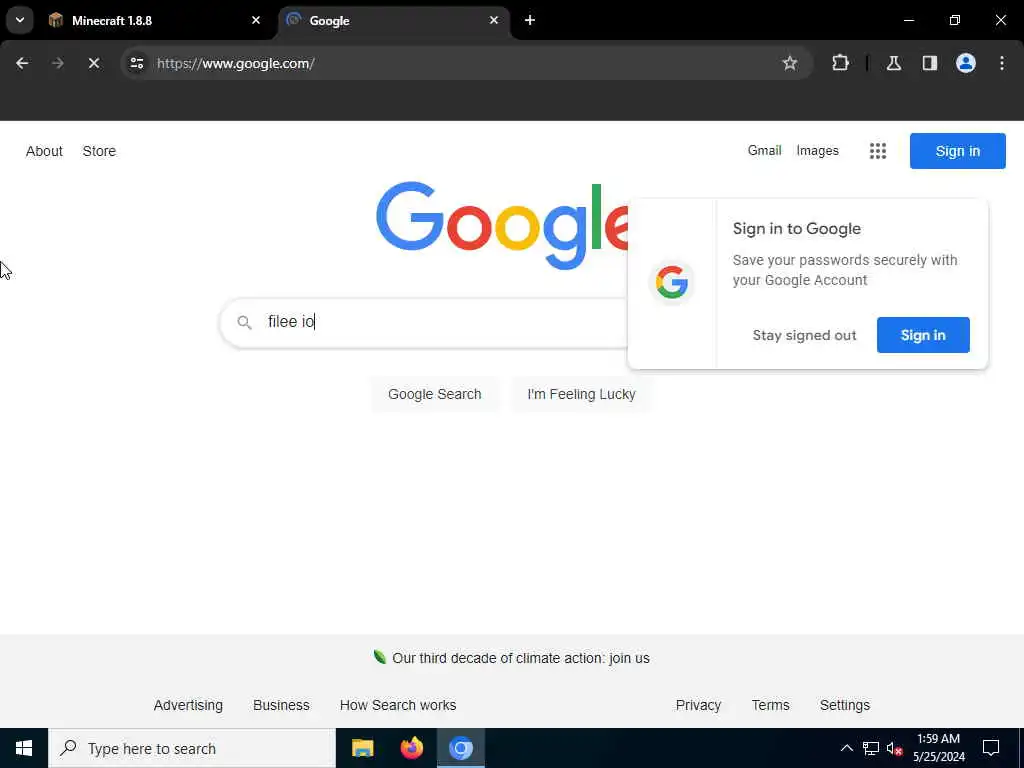Screen dimensions: 1024x768
Task: Show hidden system tray icons
Action: 846,748
